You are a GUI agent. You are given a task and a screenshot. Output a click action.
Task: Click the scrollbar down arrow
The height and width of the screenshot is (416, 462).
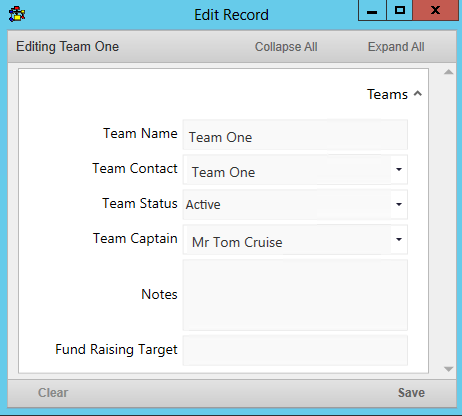coord(449,369)
